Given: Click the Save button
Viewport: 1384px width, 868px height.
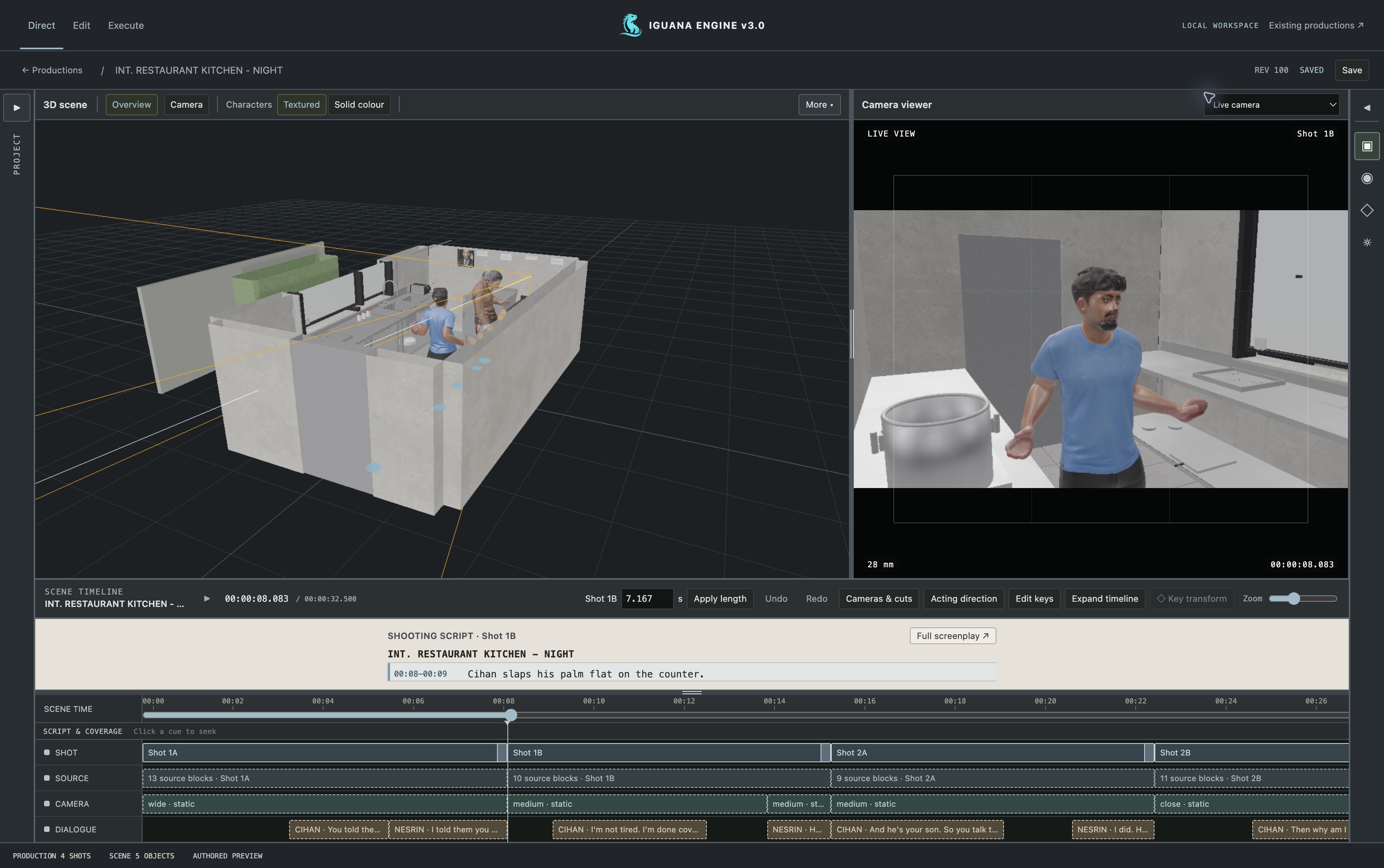Looking at the screenshot, I should click(1352, 70).
